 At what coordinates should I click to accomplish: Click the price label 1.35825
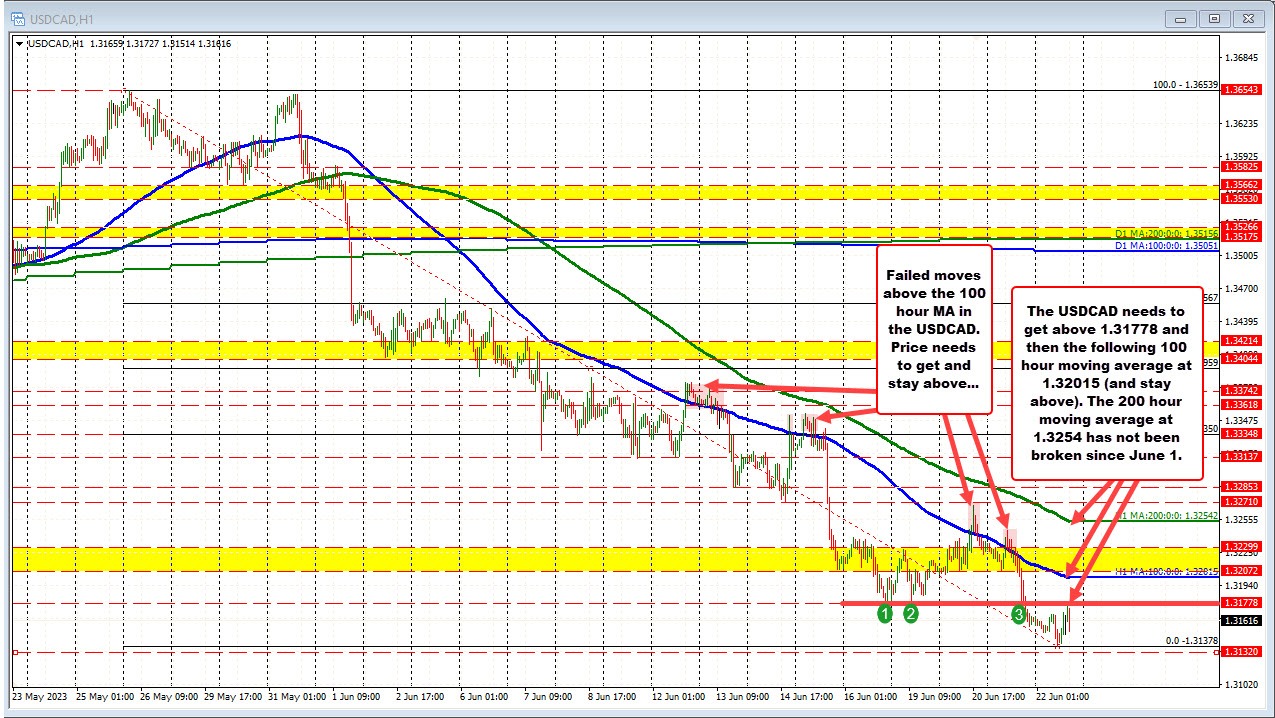1239,167
